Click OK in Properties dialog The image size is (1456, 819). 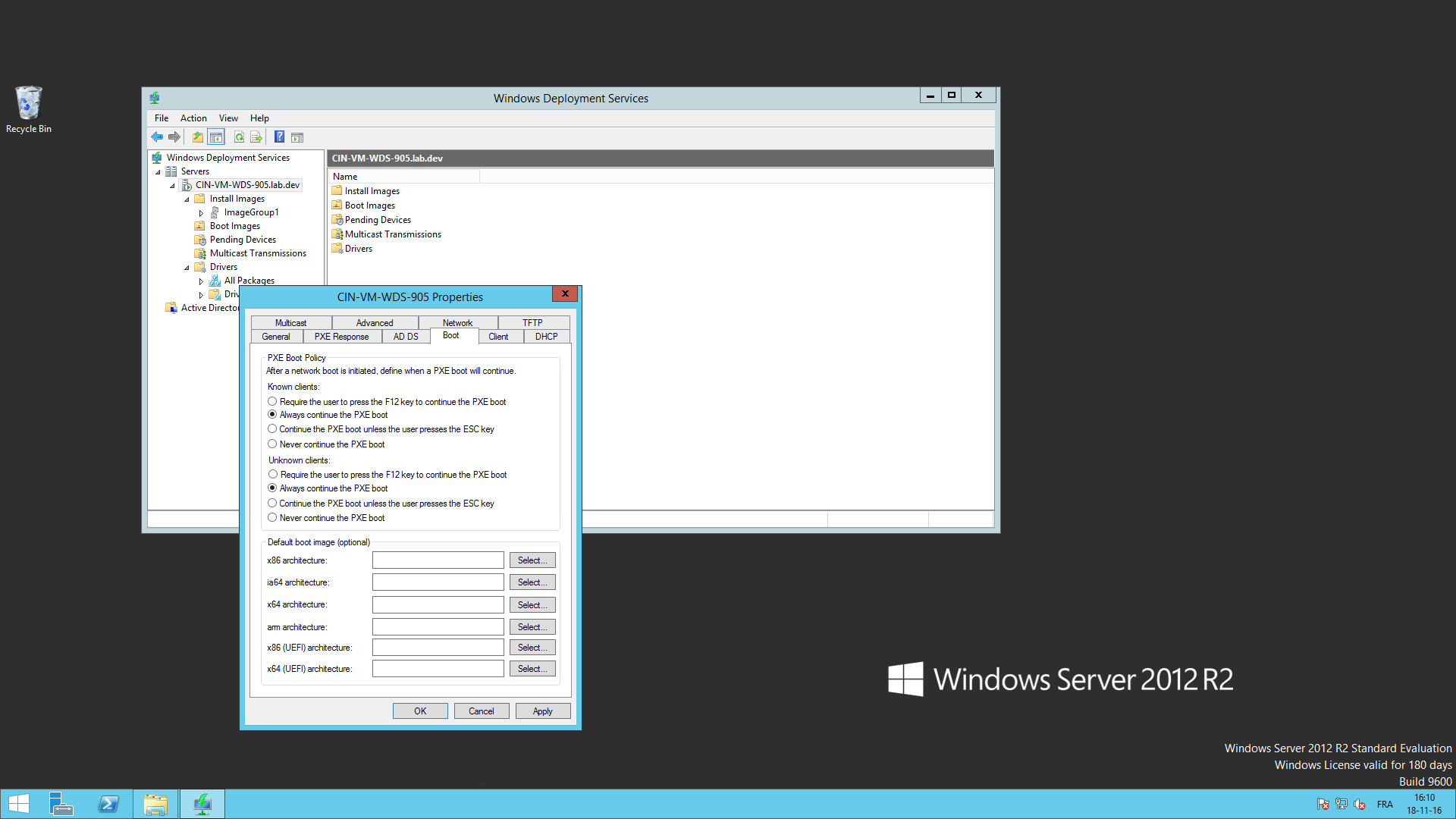[420, 711]
